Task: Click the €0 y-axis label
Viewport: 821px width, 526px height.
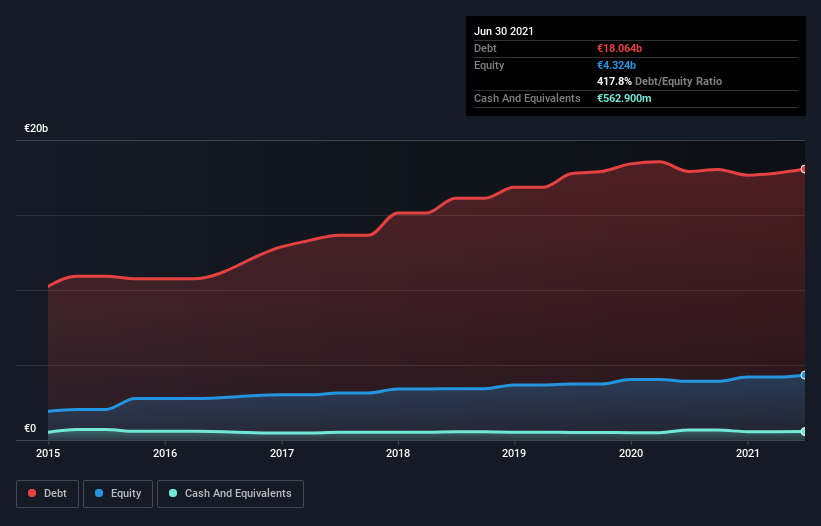Action: tap(30, 428)
